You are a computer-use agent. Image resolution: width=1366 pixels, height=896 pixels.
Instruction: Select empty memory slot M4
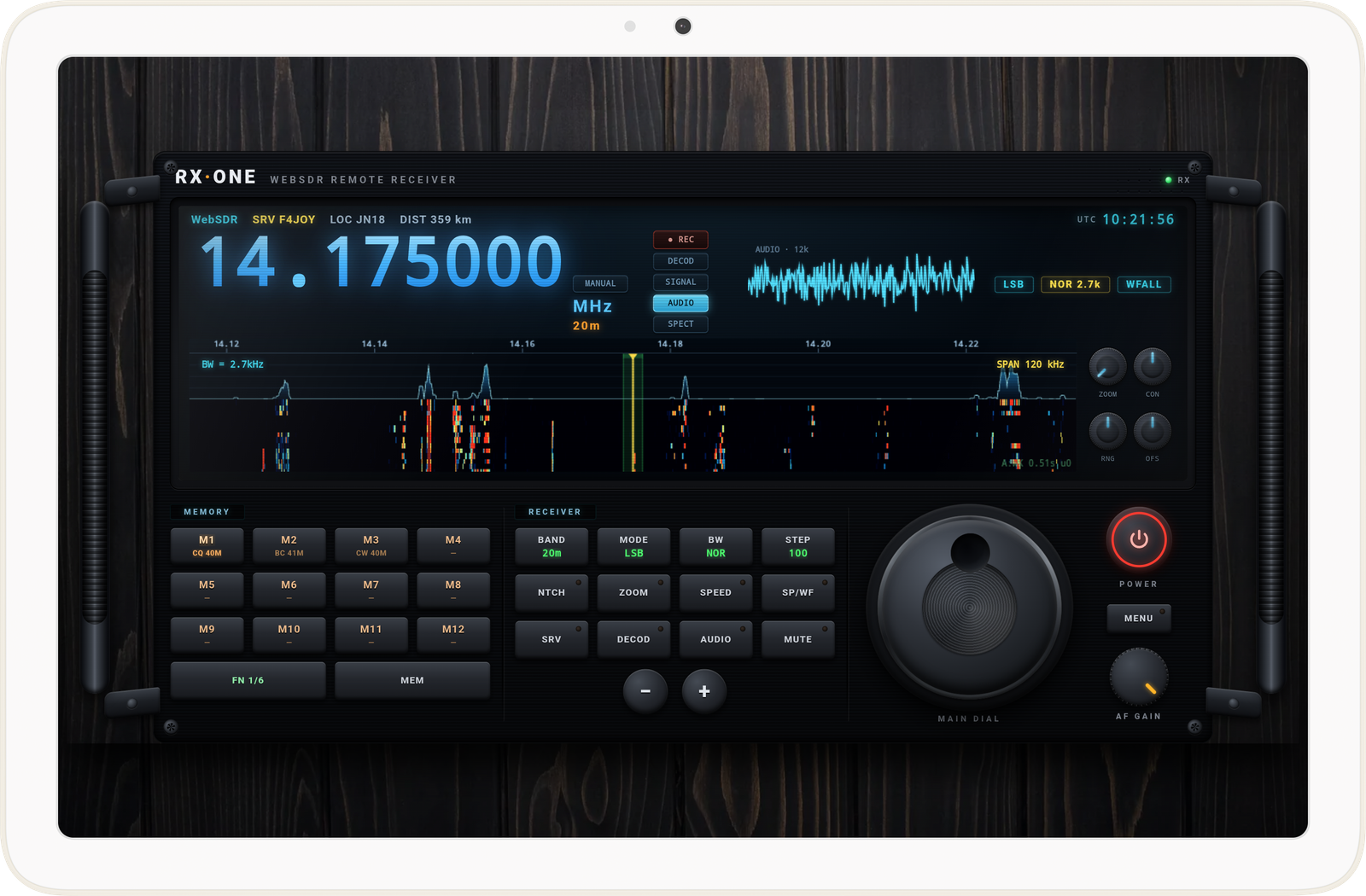coord(453,545)
